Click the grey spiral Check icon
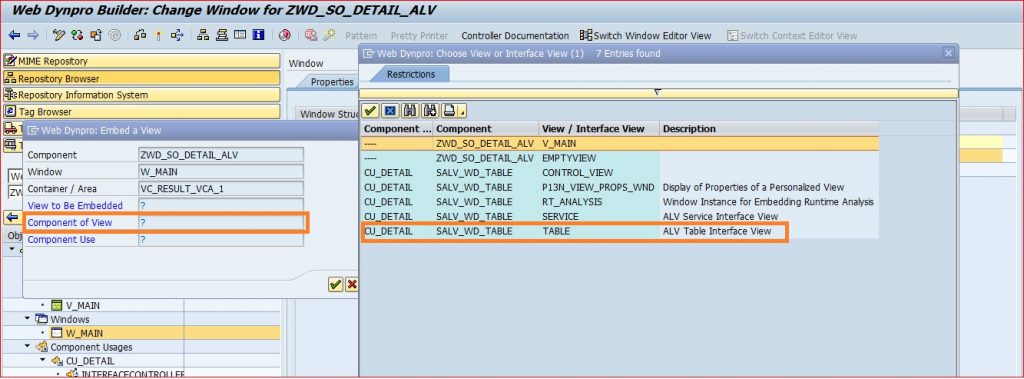1024x379 pixels. point(114,35)
